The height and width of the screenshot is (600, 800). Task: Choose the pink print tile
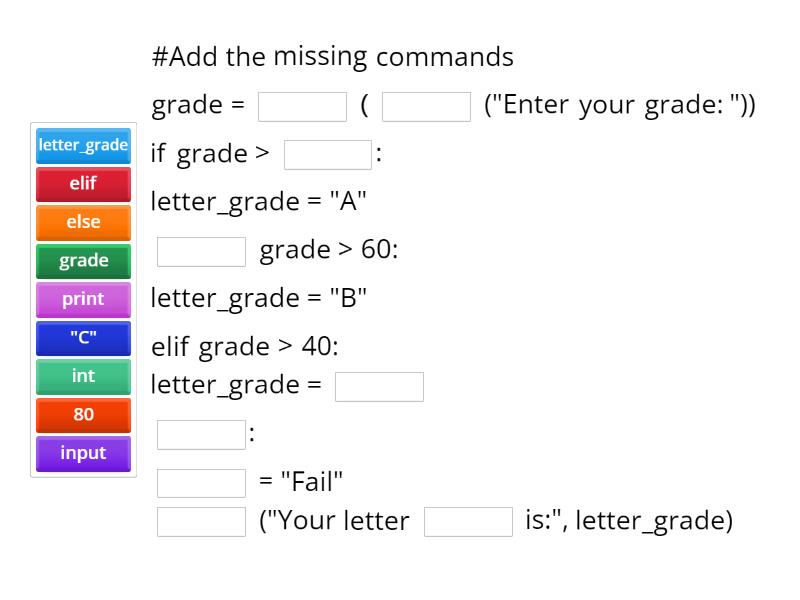tap(83, 299)
